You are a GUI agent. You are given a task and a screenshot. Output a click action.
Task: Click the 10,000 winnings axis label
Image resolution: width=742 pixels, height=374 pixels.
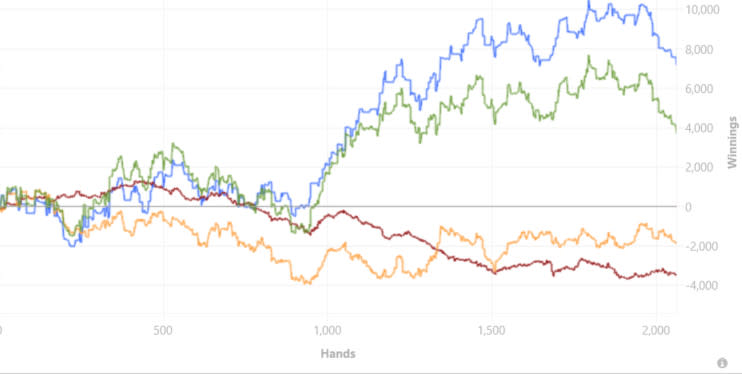pos(702,10)
